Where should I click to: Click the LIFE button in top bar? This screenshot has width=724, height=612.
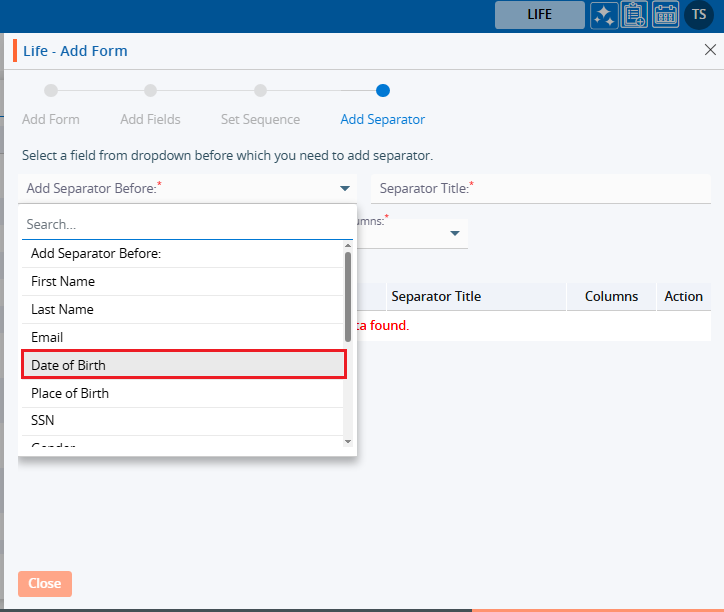pos(539,15)
